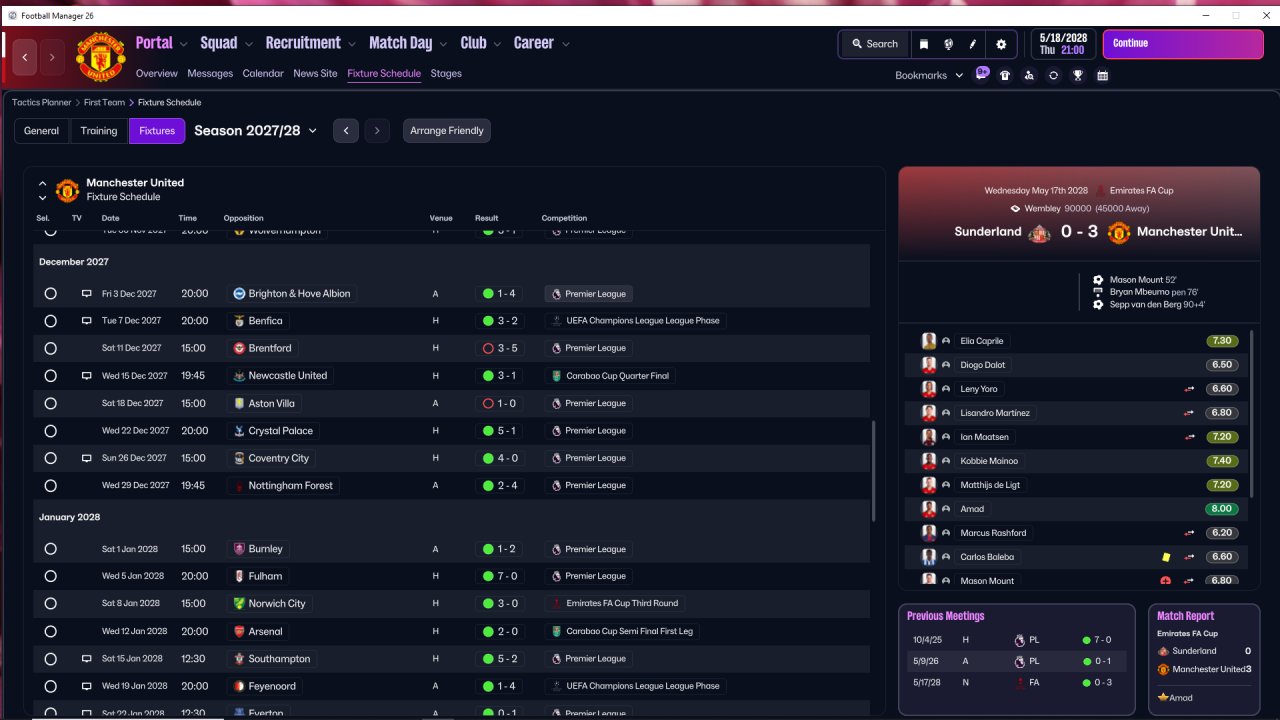Open the Season 2027/28 dropdown
The width and height of the screenshot is (1280, 720).
coord(256,131)
